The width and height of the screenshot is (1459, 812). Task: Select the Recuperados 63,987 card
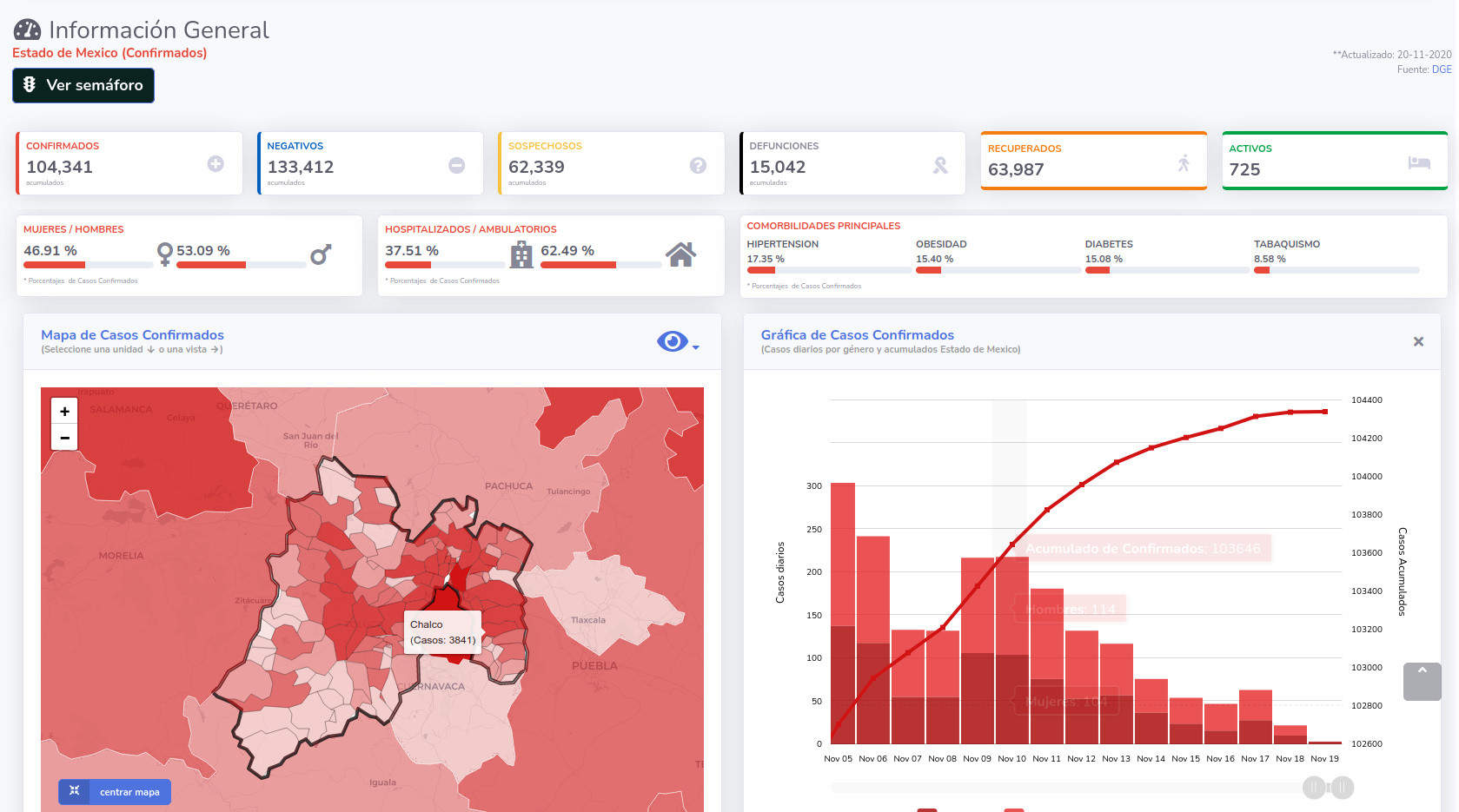click(x=1094, y=161)
